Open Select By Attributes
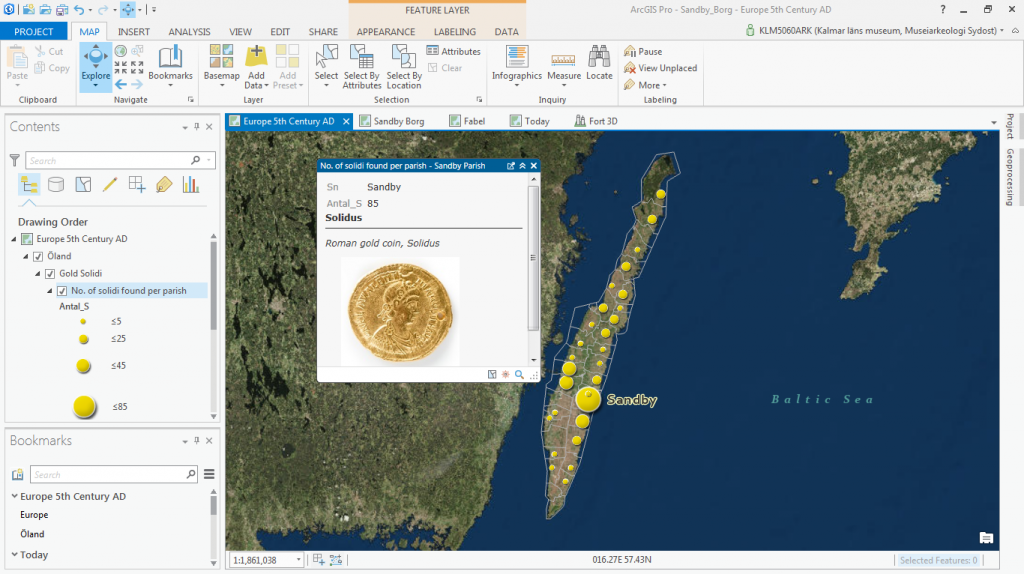The width and height of the screenshot is (1024, 574). [362, 66]
